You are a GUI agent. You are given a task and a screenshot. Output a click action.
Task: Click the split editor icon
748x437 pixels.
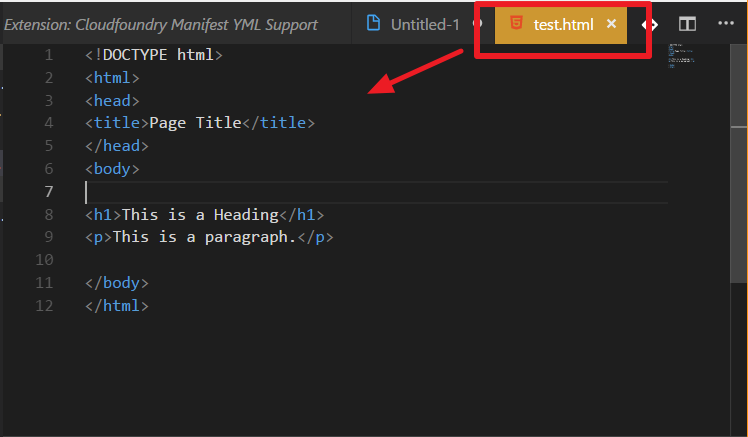pyautogui.click(x=688, y=23)
